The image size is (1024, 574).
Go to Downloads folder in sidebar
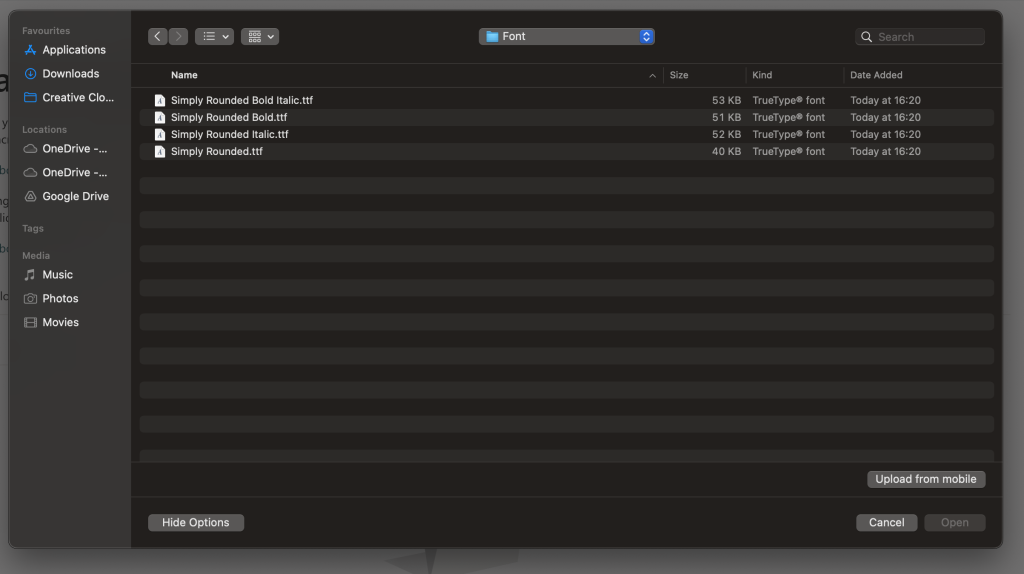coord(70,74)
